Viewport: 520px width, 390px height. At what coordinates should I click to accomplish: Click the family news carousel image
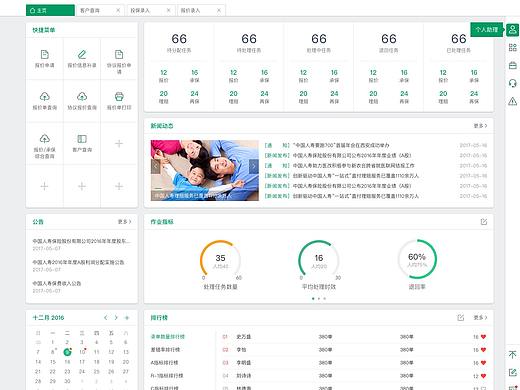205,170
